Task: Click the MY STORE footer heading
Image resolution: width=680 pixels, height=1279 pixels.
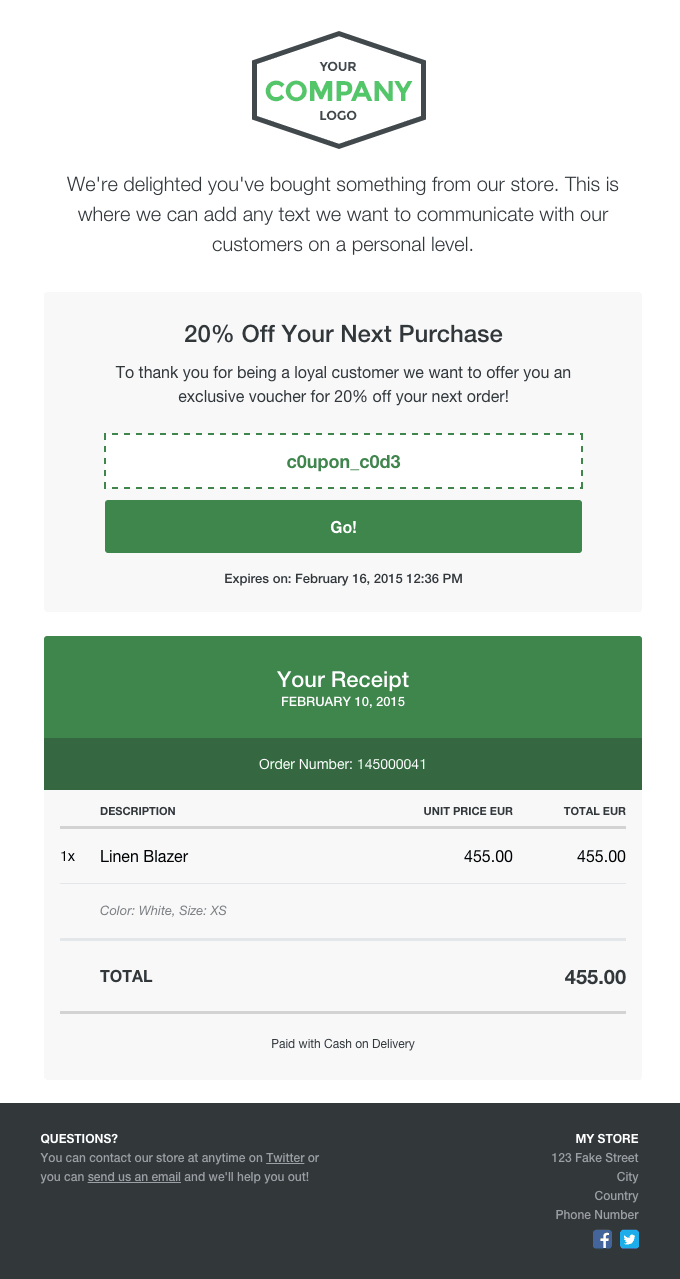Action: [x=606, y=1139]
